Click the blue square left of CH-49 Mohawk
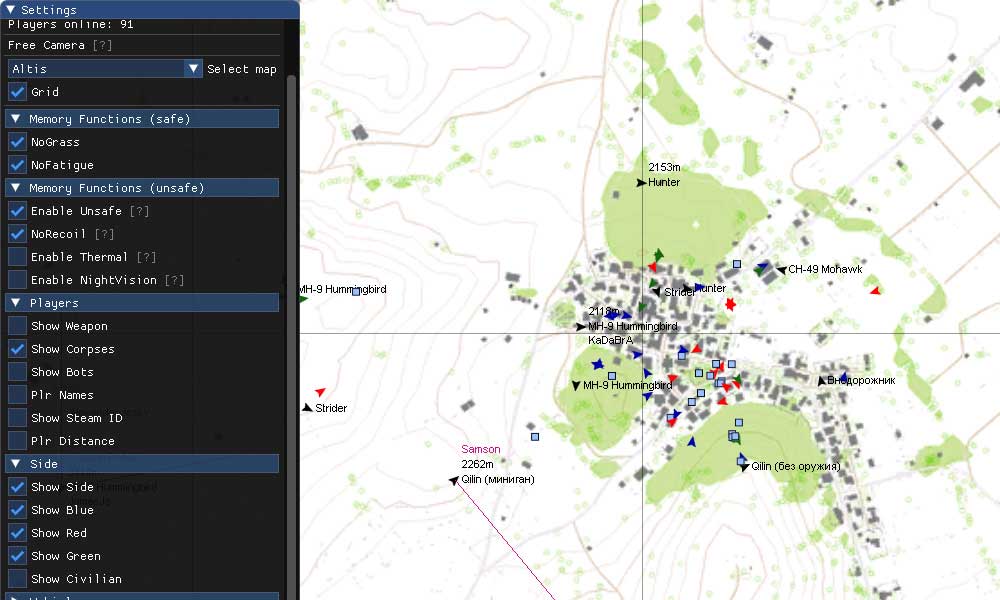This screenshot has width=1000, height=600. (x=737, y=264)
